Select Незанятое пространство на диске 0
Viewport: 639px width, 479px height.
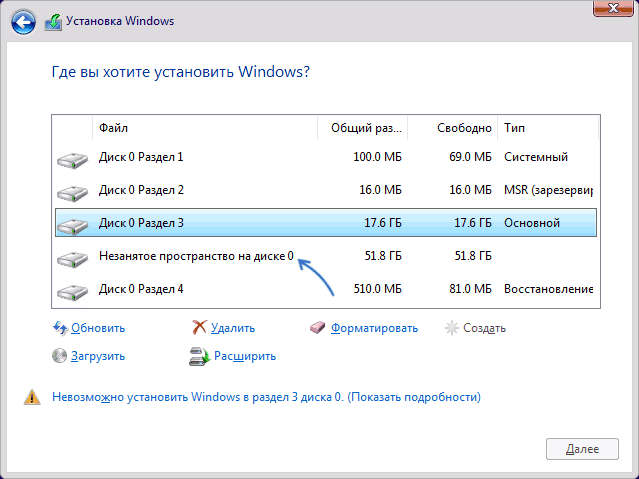(x=196, y=256)
